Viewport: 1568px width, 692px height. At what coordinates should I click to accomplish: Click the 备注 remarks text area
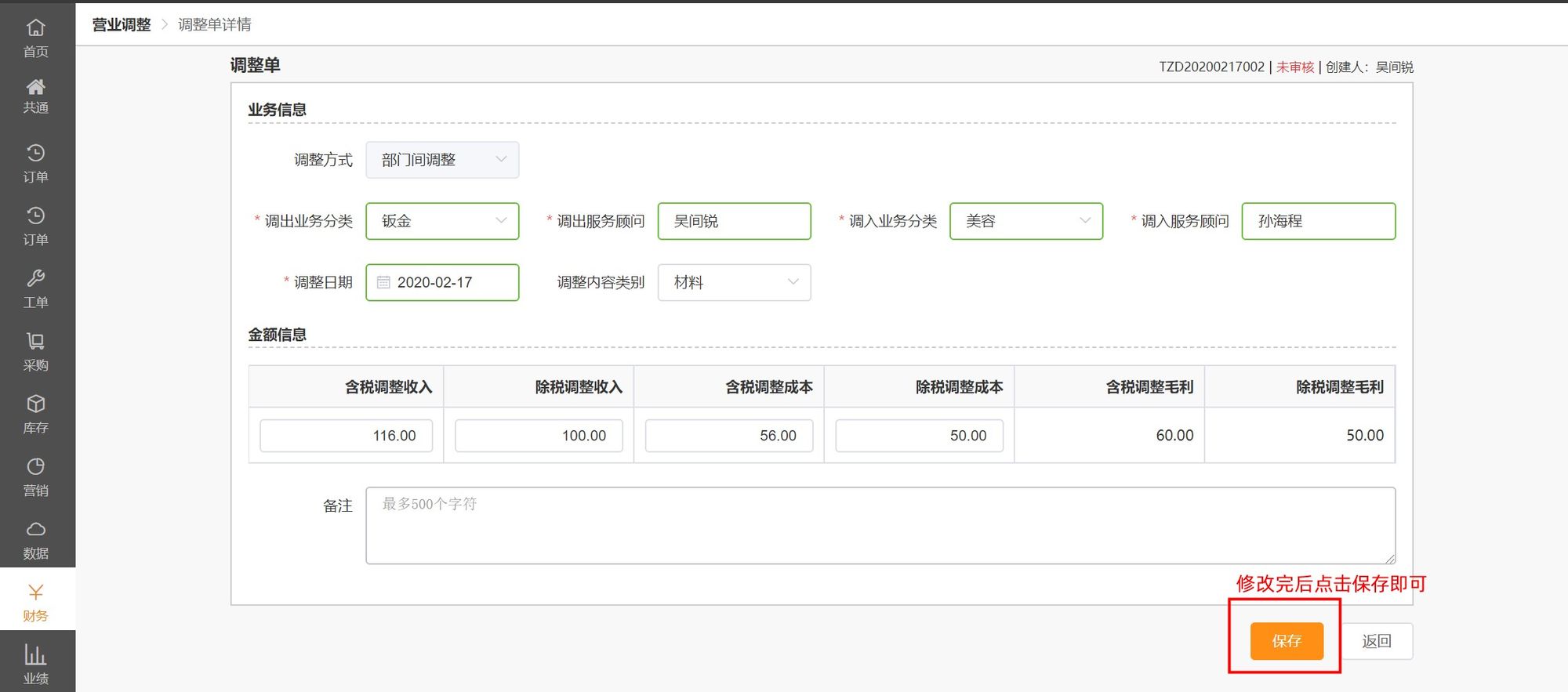tap(880, 526)
